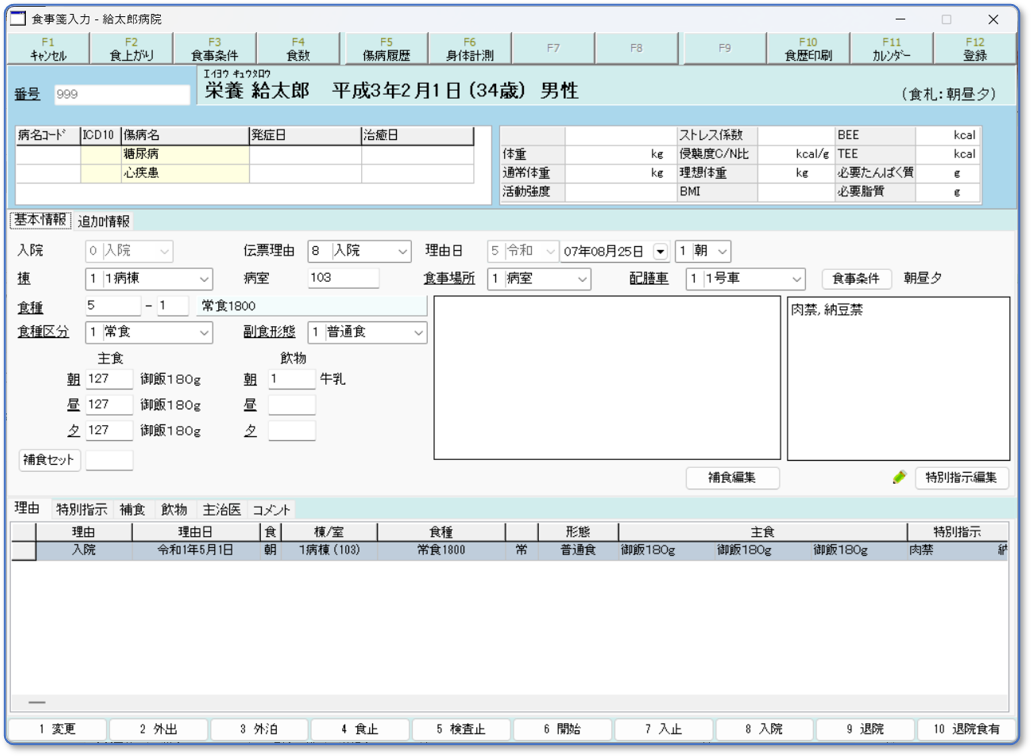Click the 特別指示編集 button
1031x756 pixels.
click(x=961, y=478)
